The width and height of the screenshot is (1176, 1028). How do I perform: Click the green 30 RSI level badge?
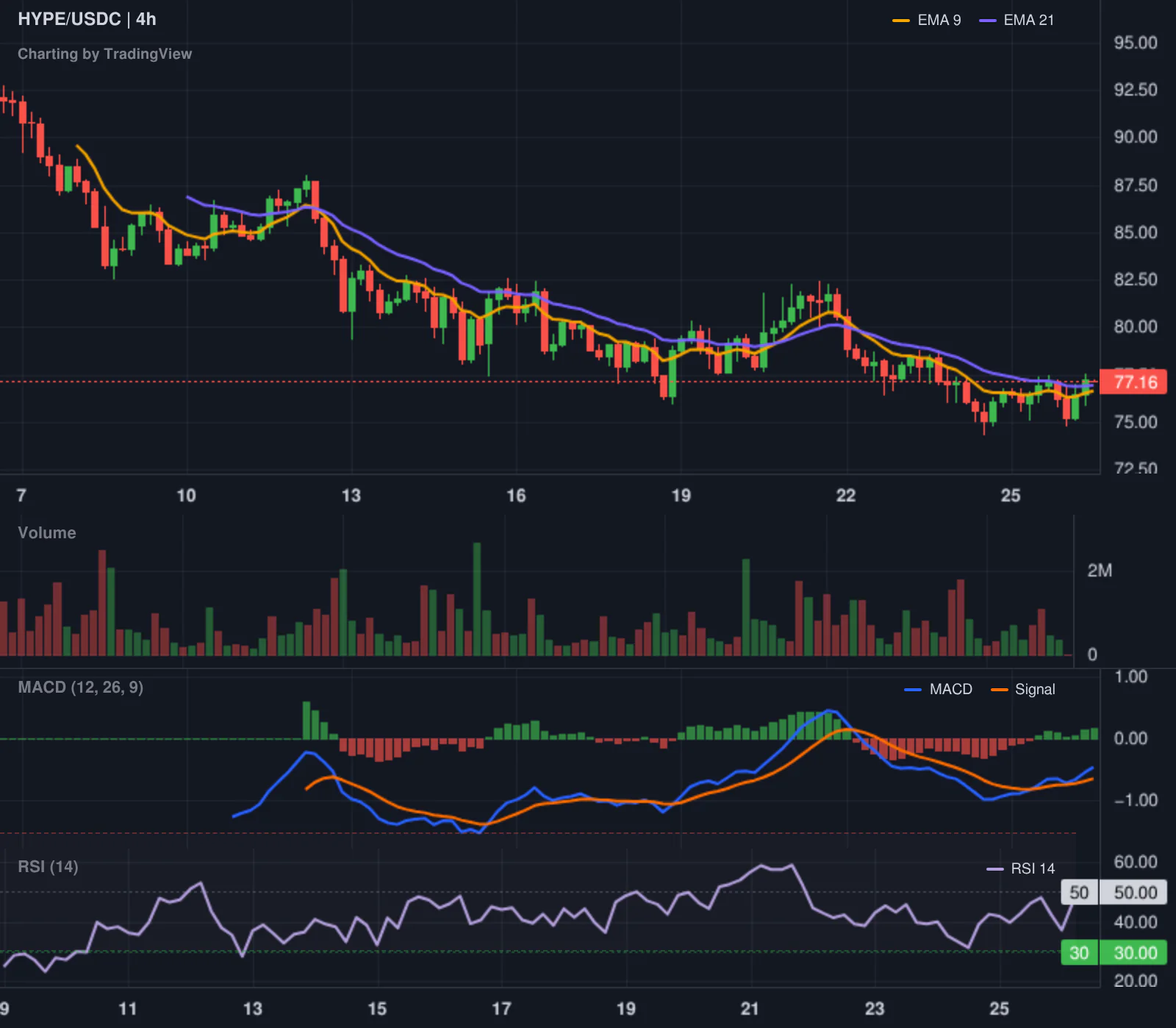point(1079,953)
